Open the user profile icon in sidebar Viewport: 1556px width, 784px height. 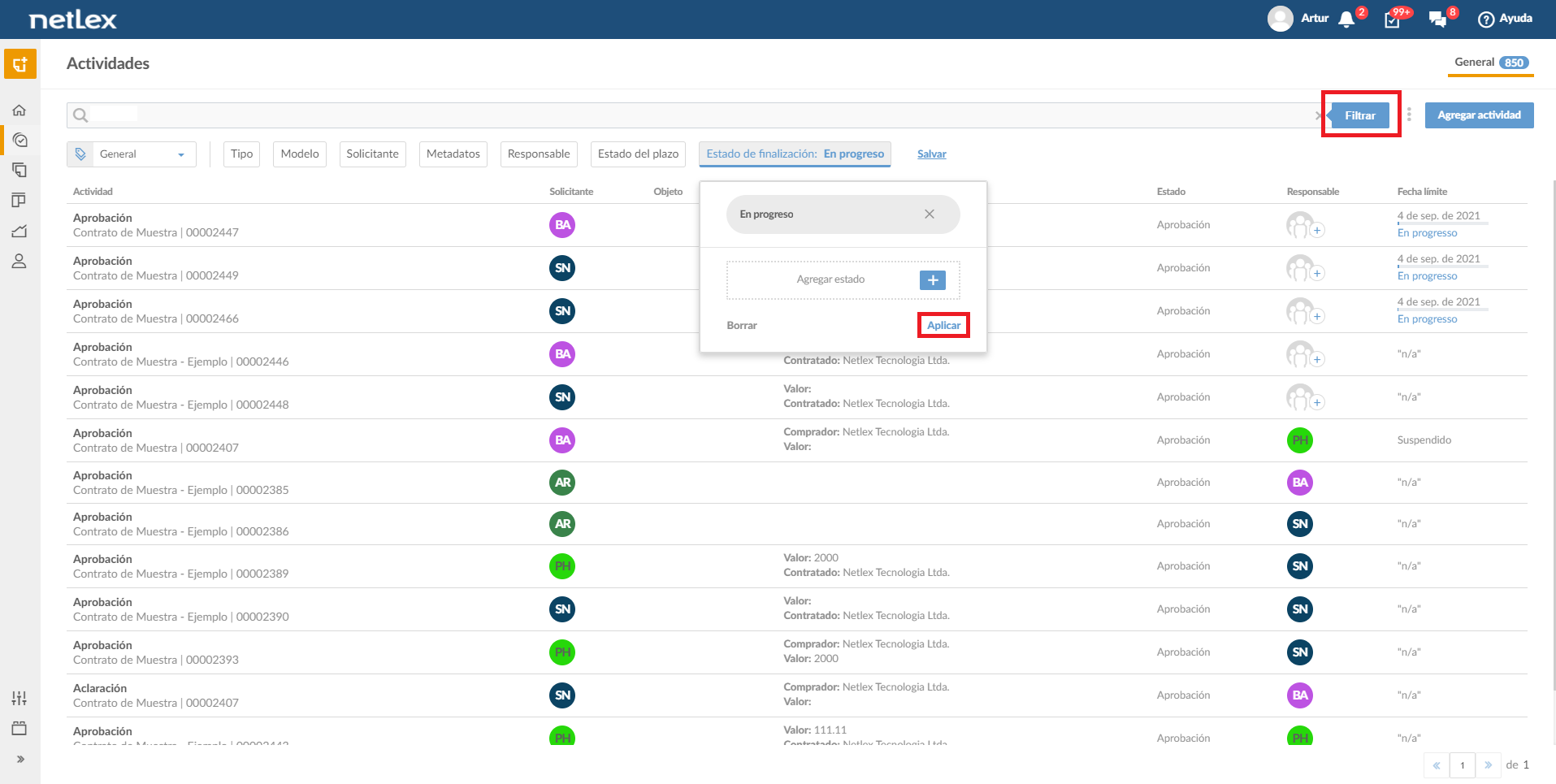click(20, 262)
